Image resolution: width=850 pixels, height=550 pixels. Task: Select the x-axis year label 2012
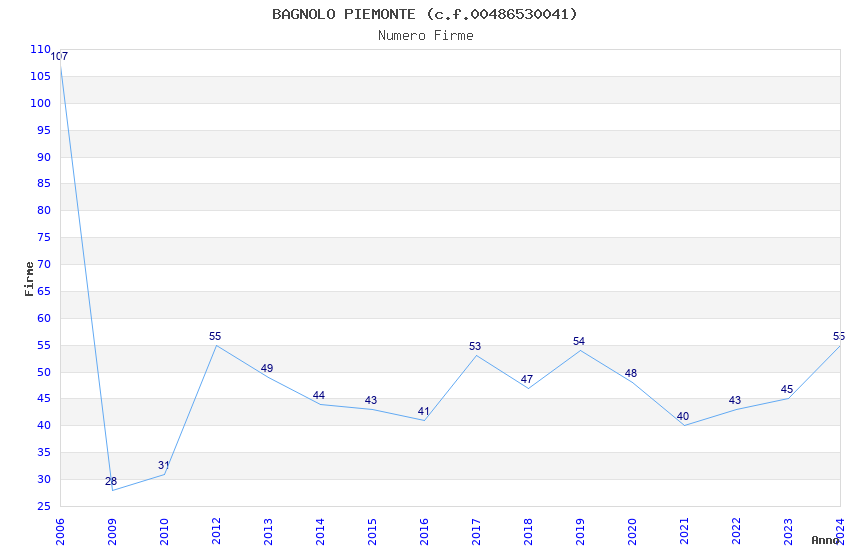[216, 532]
